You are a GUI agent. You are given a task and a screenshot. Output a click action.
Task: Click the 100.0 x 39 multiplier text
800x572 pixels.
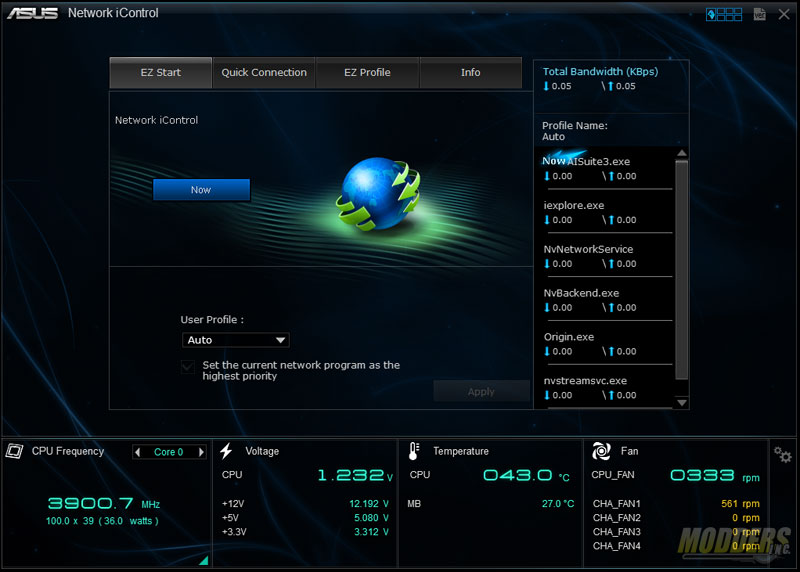[x=70, y=521]
